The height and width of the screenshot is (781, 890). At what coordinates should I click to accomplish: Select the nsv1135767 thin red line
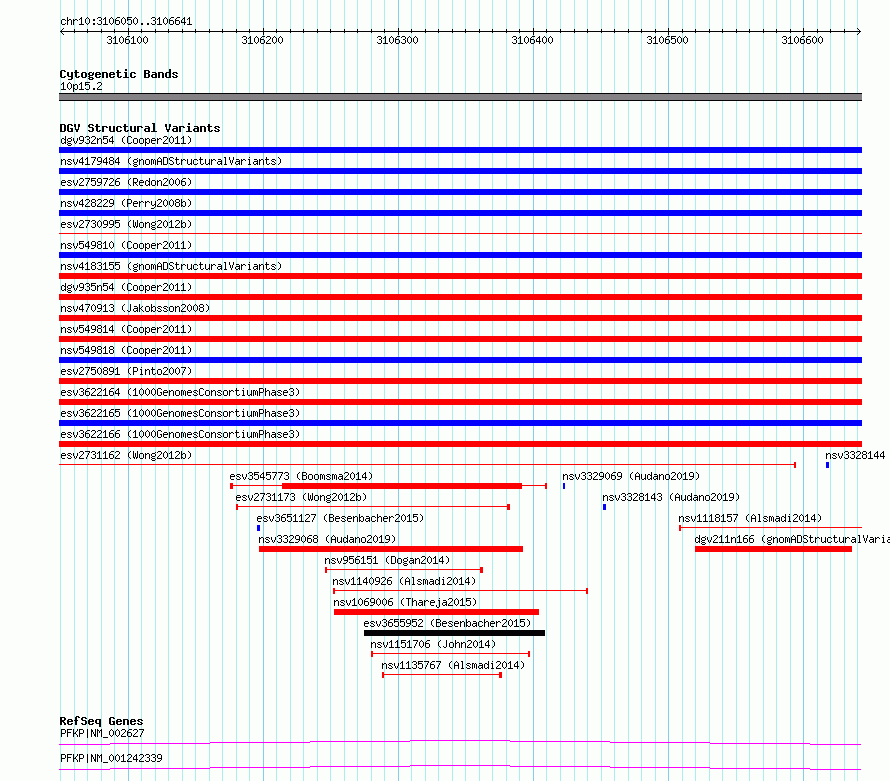click(x=442, y=675)
